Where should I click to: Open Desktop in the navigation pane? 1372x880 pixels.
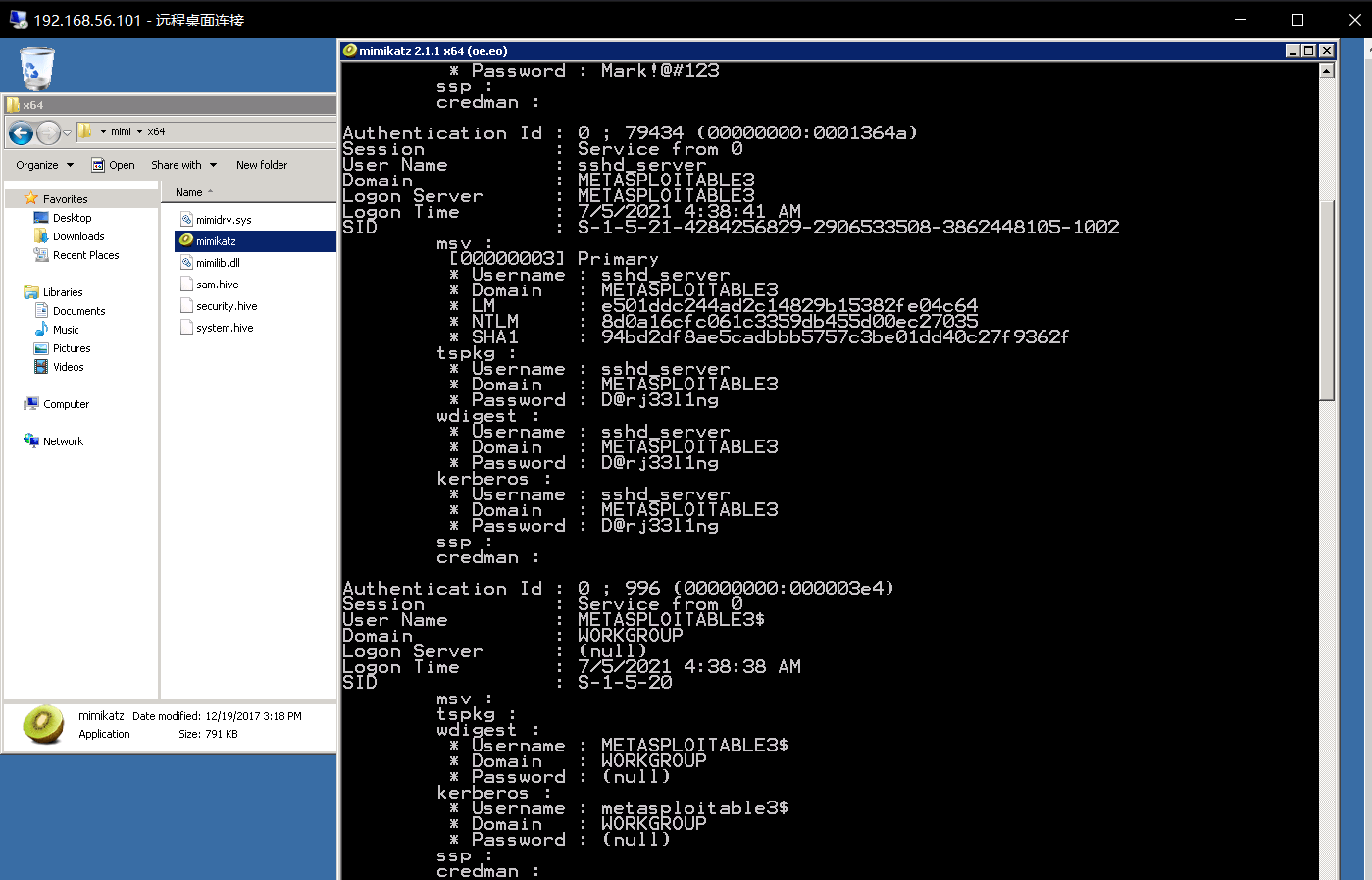pos(72,218)
